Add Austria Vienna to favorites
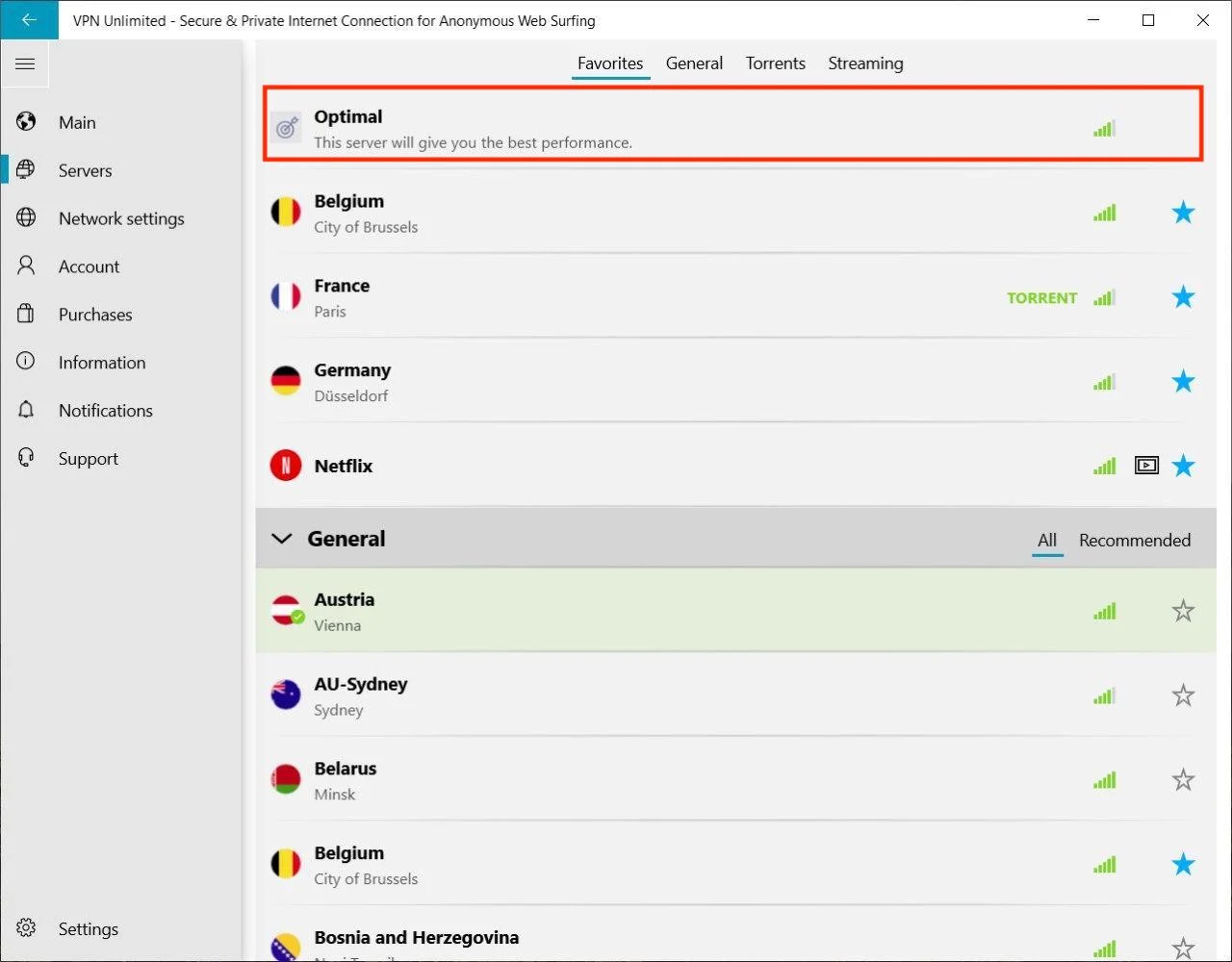Image resolution: width=1232 pixels, height=962 pixels. [x=1183, y=611]
